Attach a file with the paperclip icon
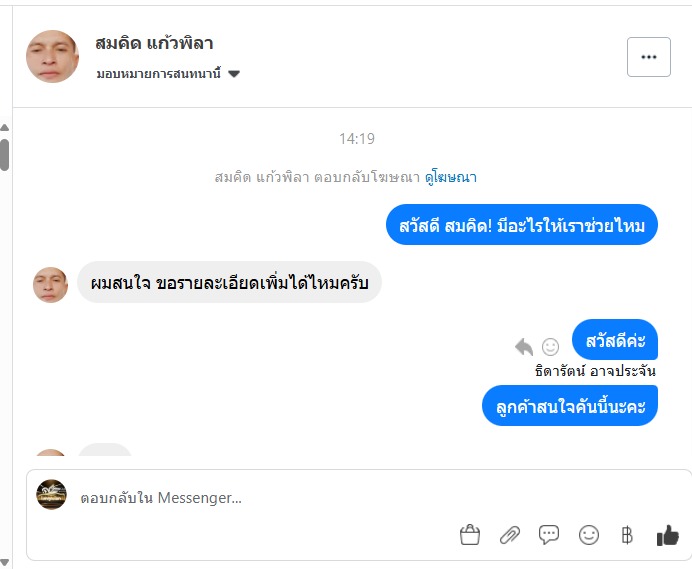692x569 pixels. click(x=510, y=535)
